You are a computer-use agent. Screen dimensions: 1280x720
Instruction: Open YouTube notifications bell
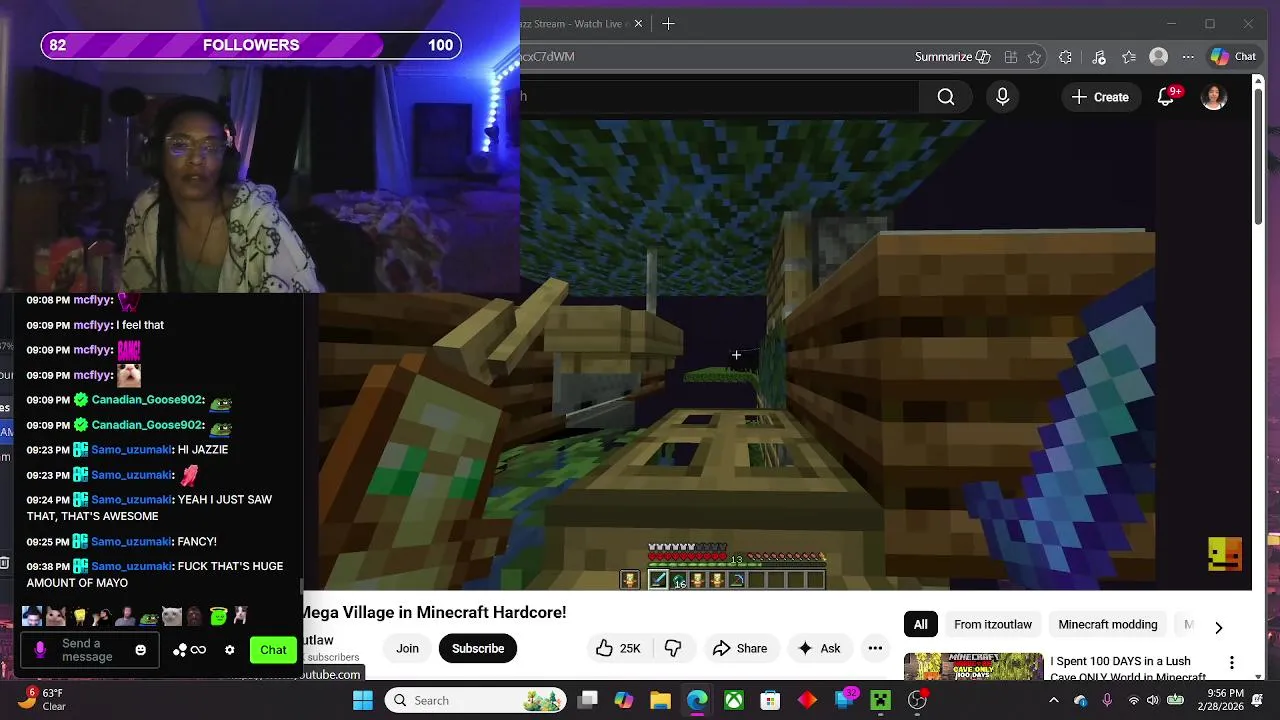(x=1166, y=97)
